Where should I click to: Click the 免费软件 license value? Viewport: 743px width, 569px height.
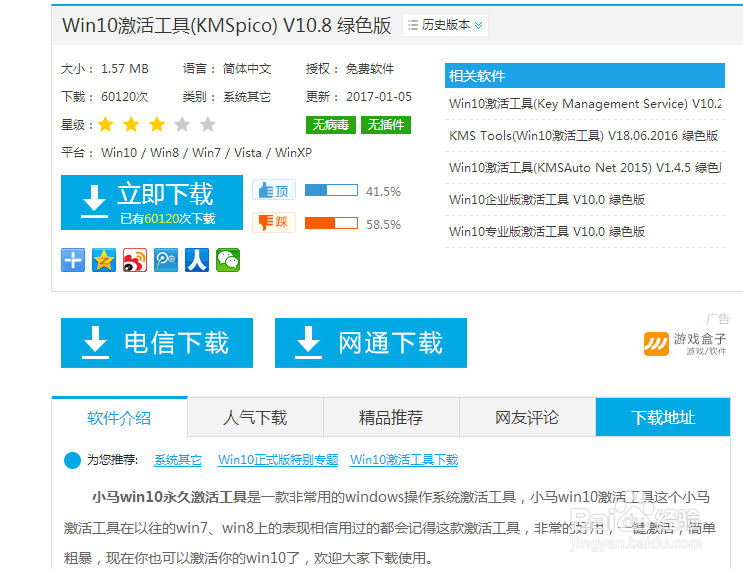370,69
